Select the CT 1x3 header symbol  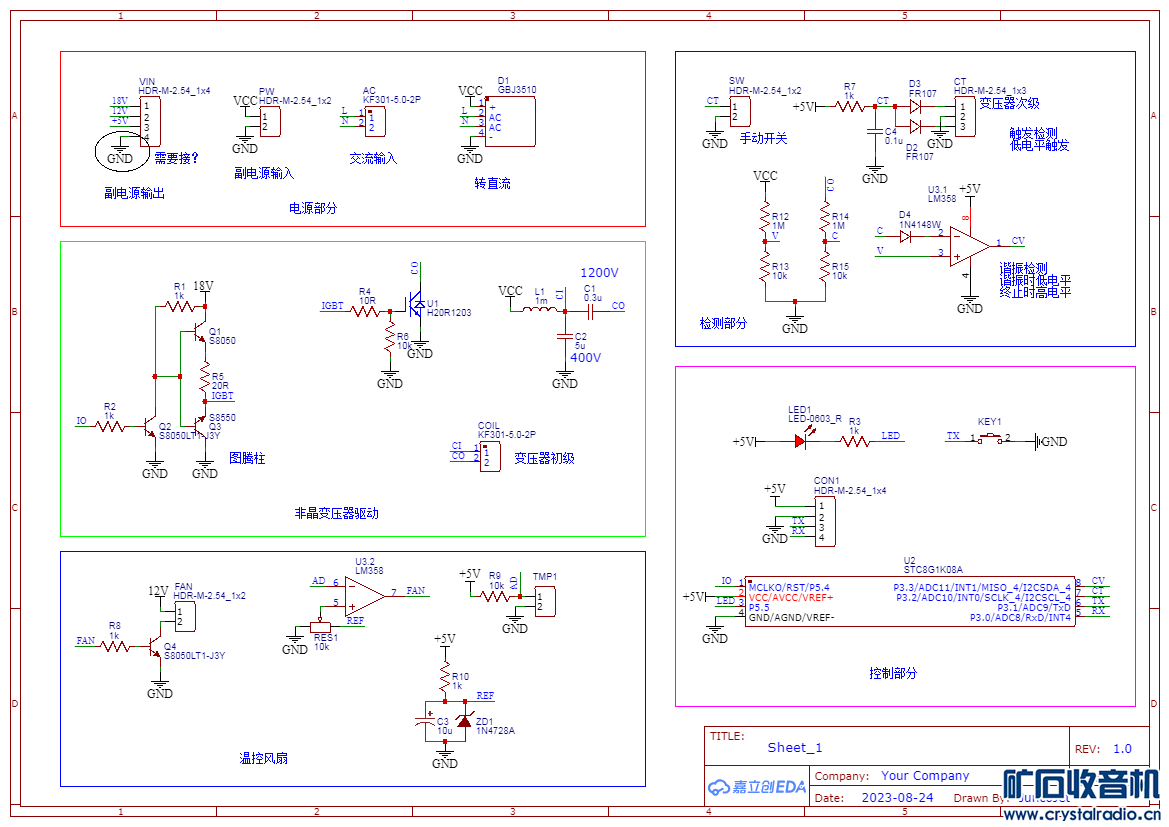(965, 117)
